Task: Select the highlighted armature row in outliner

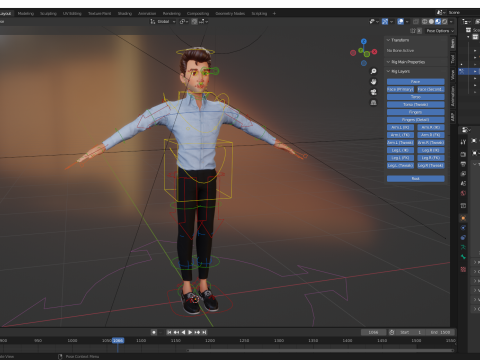Action: 469,71
